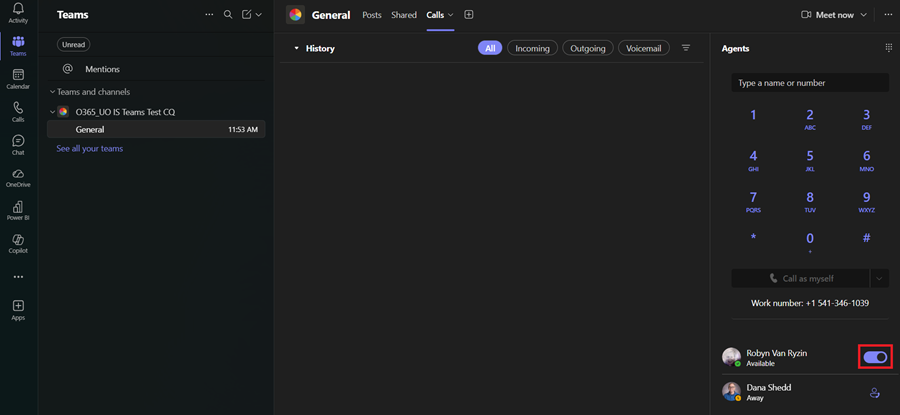Image resolution: width=900 pixels, height=415 pixels.
Task: Tap the asterisk key on keypad
Action: (753, 238)
